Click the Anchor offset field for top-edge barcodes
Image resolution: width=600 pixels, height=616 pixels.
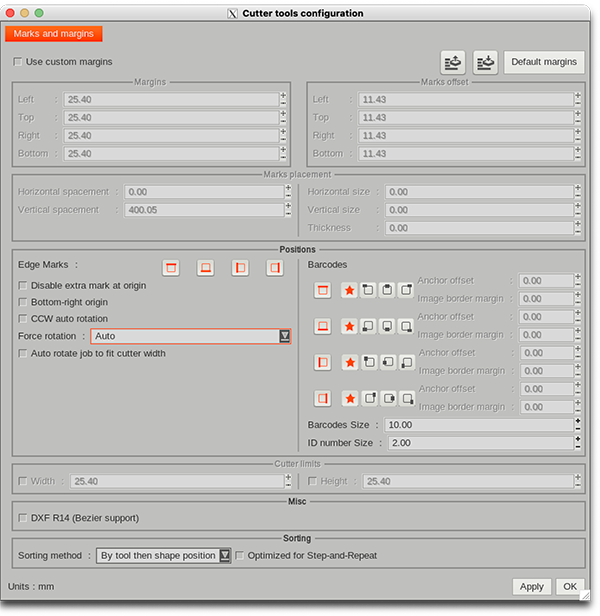pyautogui.click(x=546, y=281)
